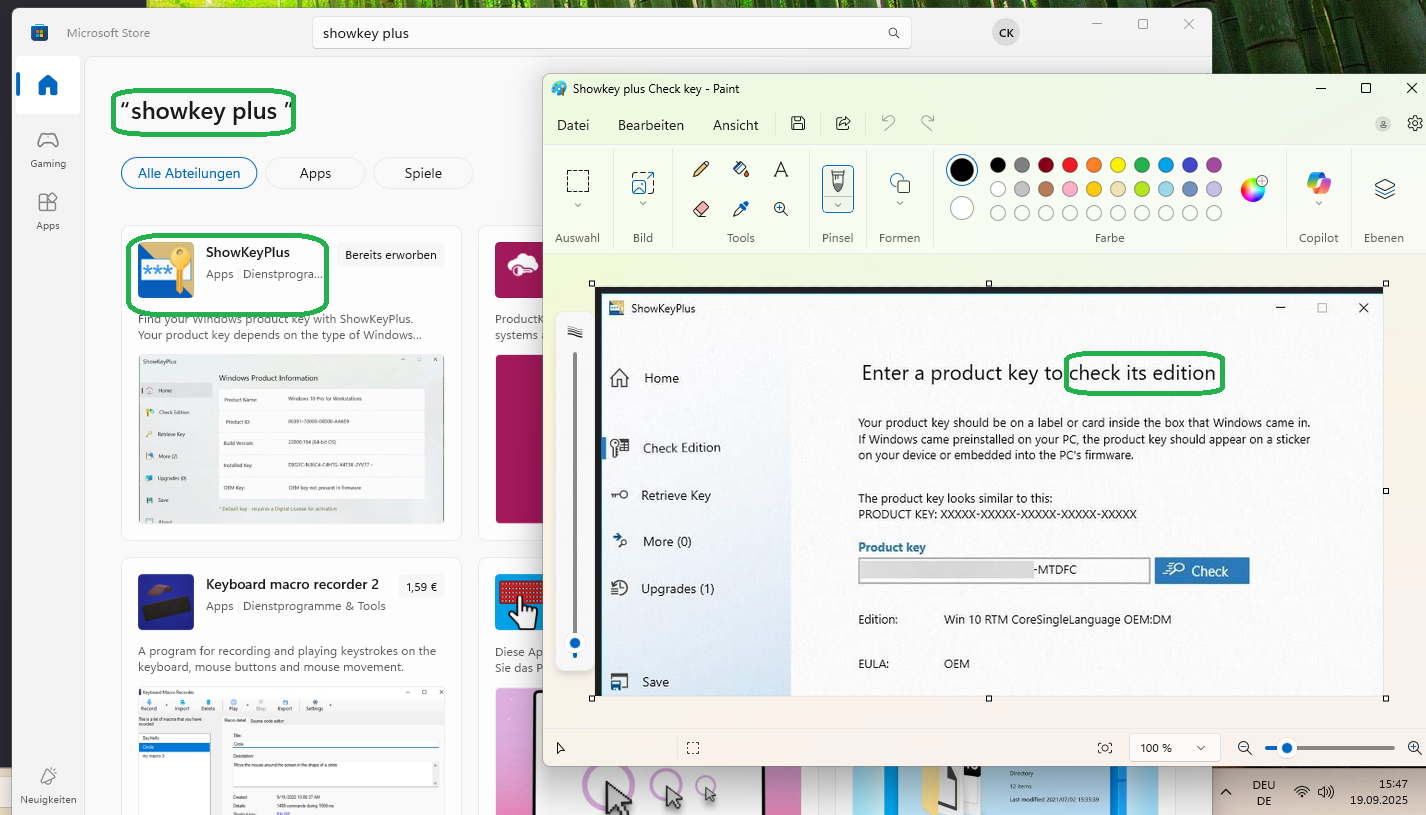The width and height of the screenshot is (1426, 815).
Task: Select the Apps filter pill
Action: coord(315,173)
